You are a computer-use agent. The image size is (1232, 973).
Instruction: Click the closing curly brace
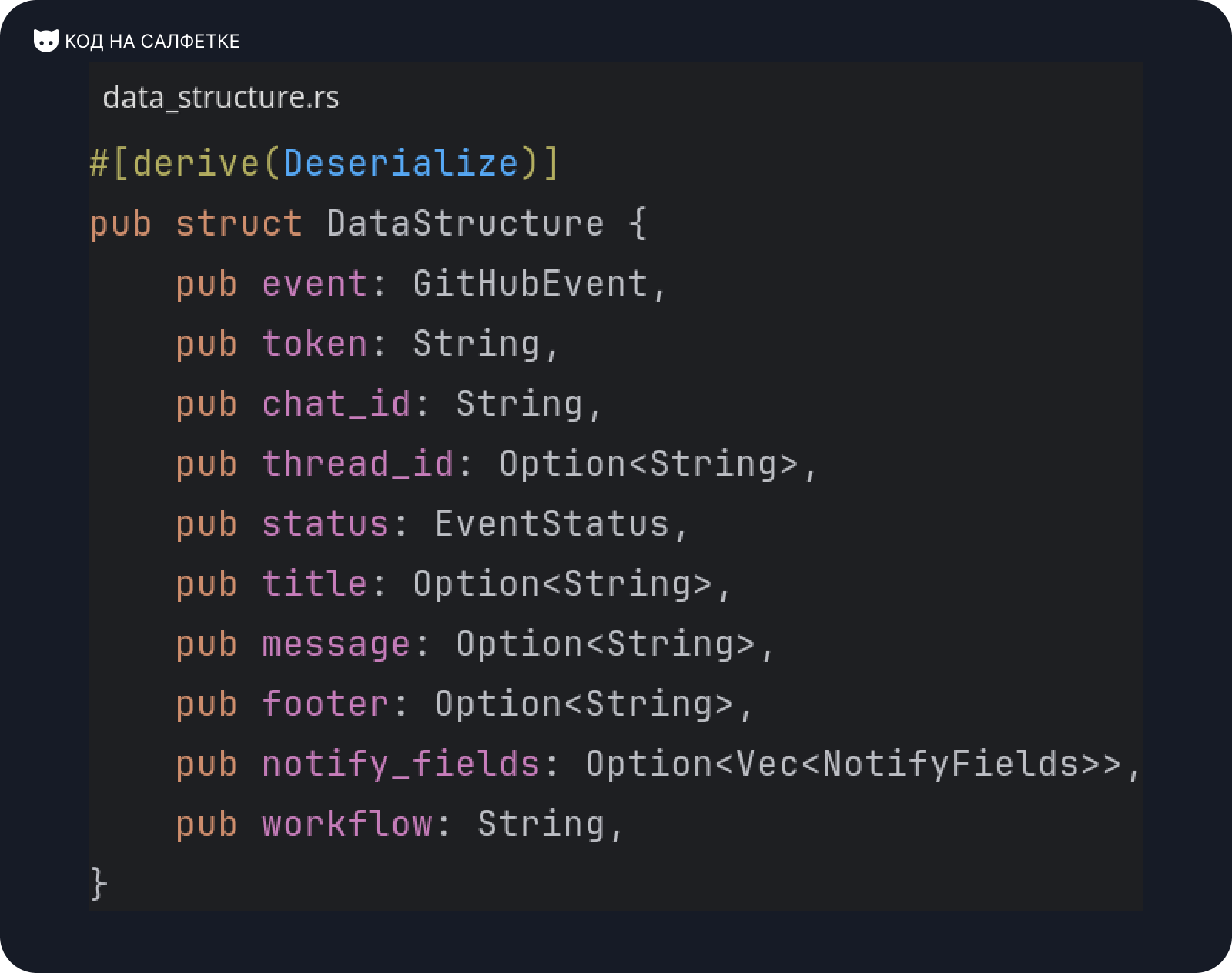tap(99, 883)
